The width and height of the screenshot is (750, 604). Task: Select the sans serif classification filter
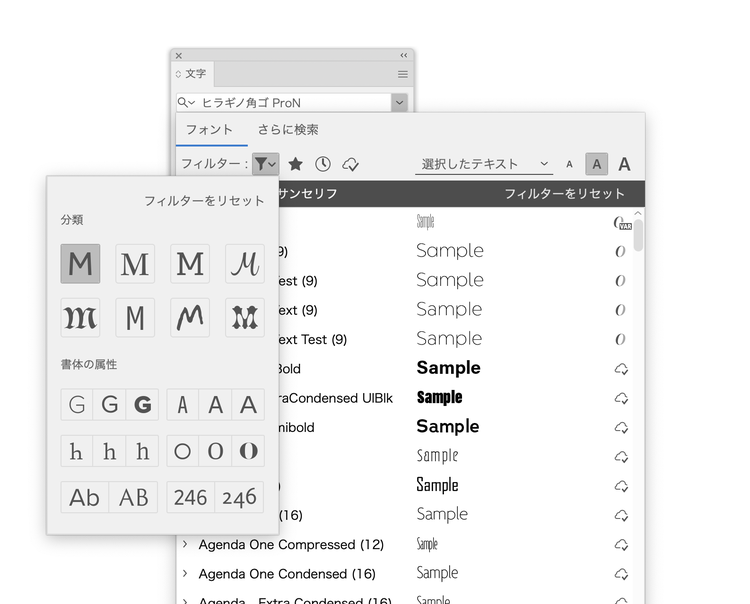tap(80, 264)
